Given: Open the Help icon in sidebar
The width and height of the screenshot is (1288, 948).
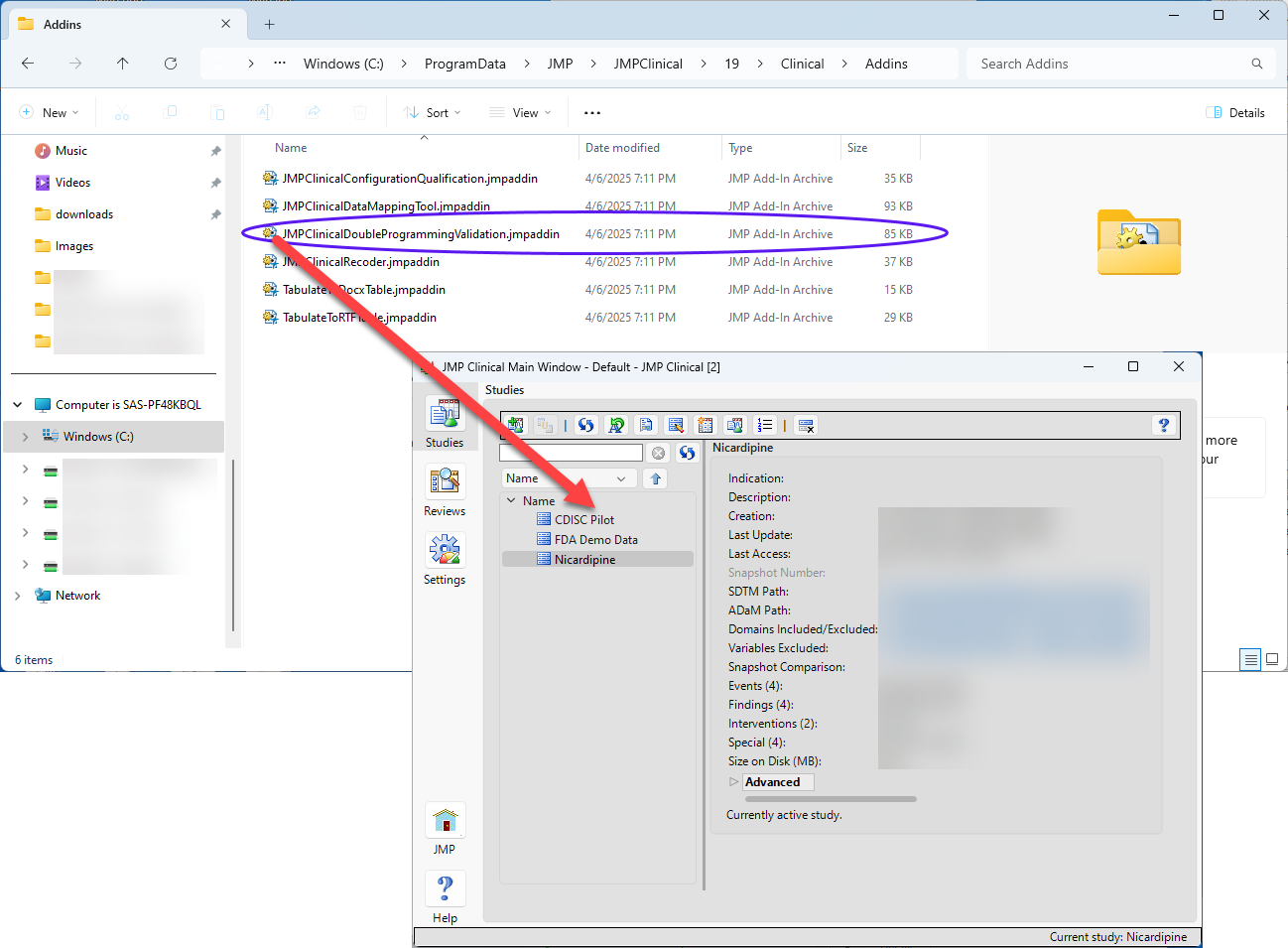Looking at the screenshot, I should coord(445,889).
